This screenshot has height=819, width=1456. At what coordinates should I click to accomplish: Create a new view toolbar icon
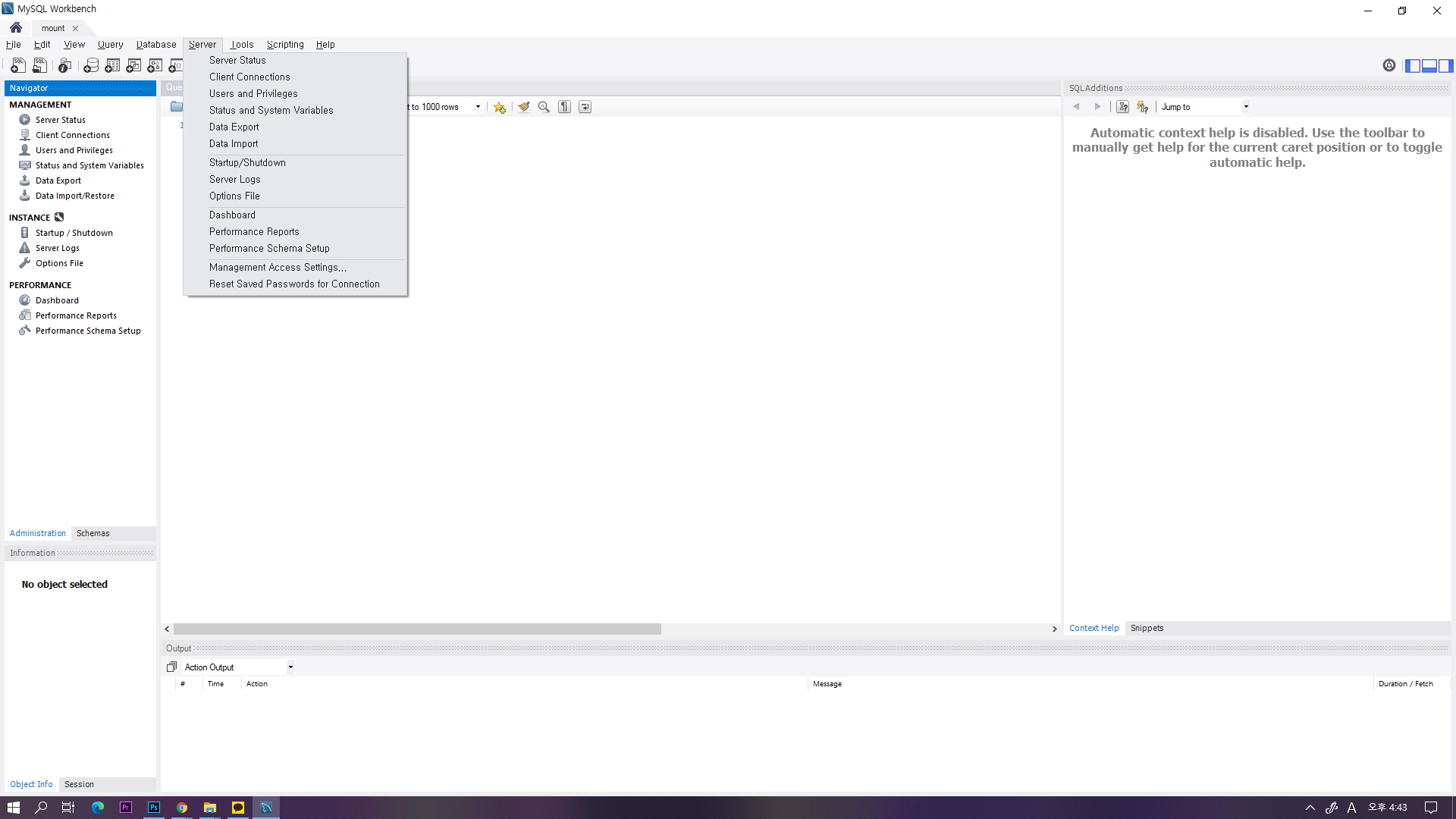point(133,66)
